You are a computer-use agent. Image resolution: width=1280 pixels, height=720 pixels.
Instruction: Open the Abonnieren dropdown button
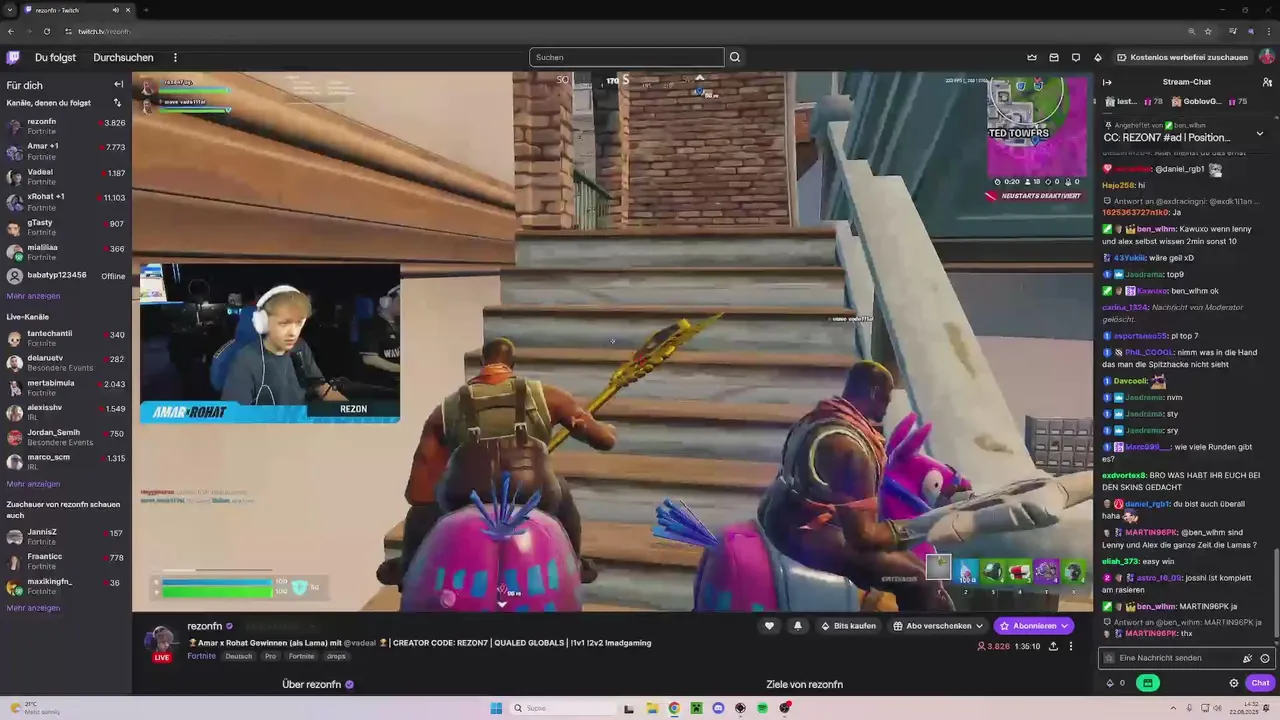[x=1034, y=626]
